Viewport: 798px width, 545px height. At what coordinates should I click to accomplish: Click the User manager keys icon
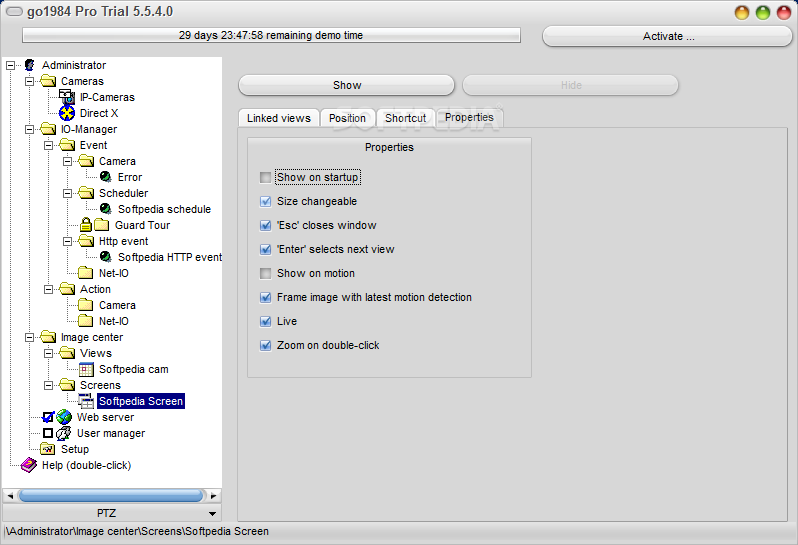tap(64, 433)
